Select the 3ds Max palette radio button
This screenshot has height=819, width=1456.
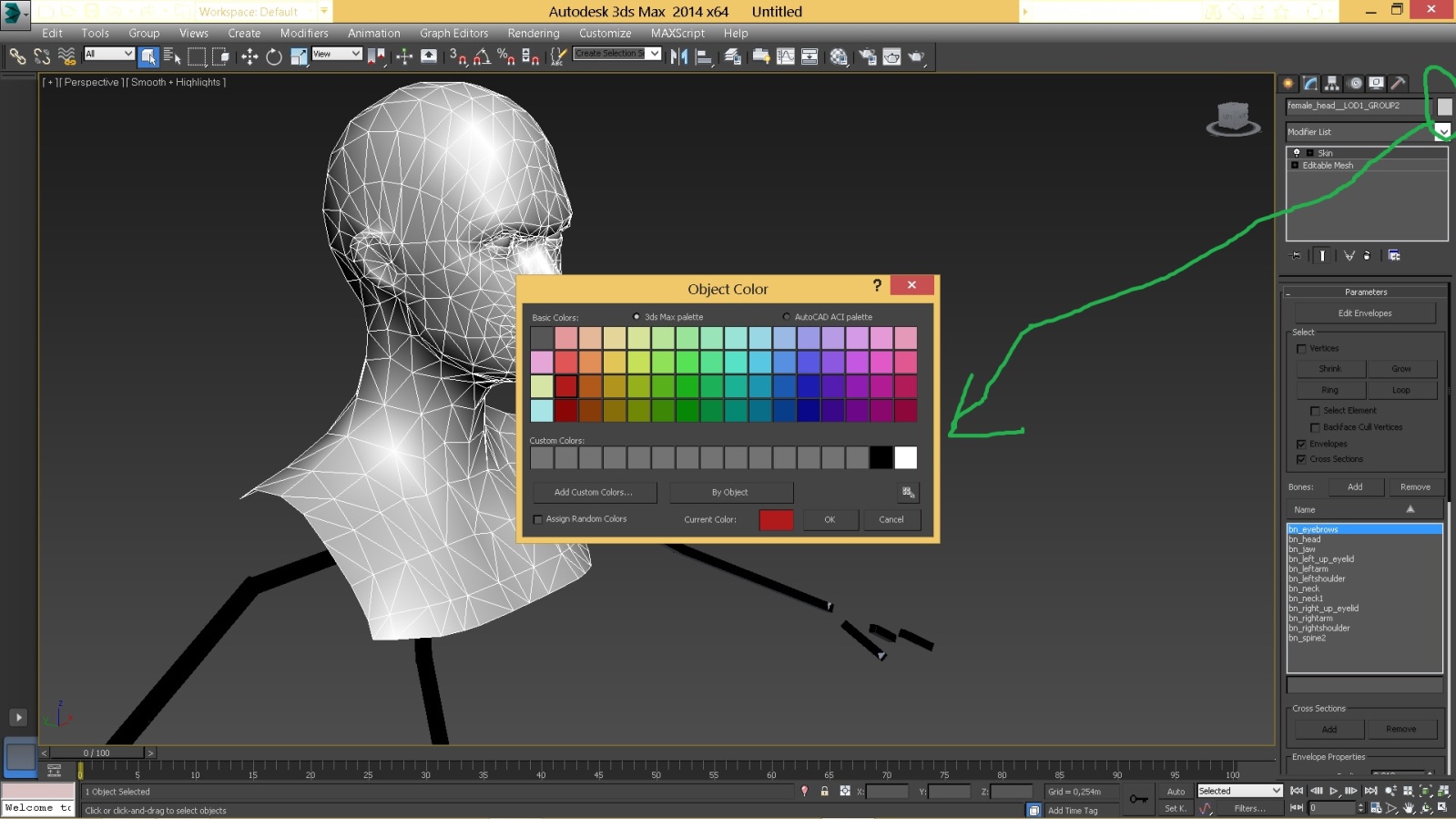(636, 317)
